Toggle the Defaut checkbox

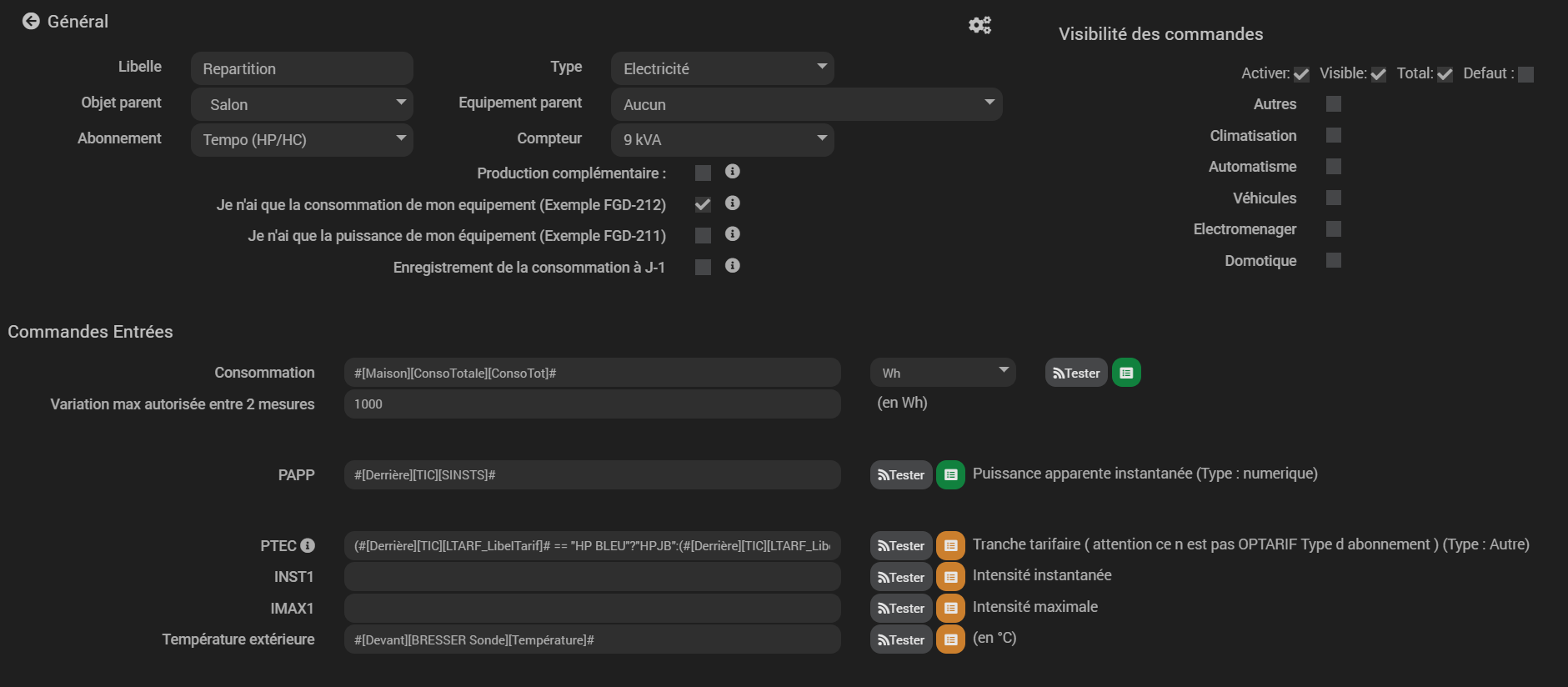click(1525, 74)
